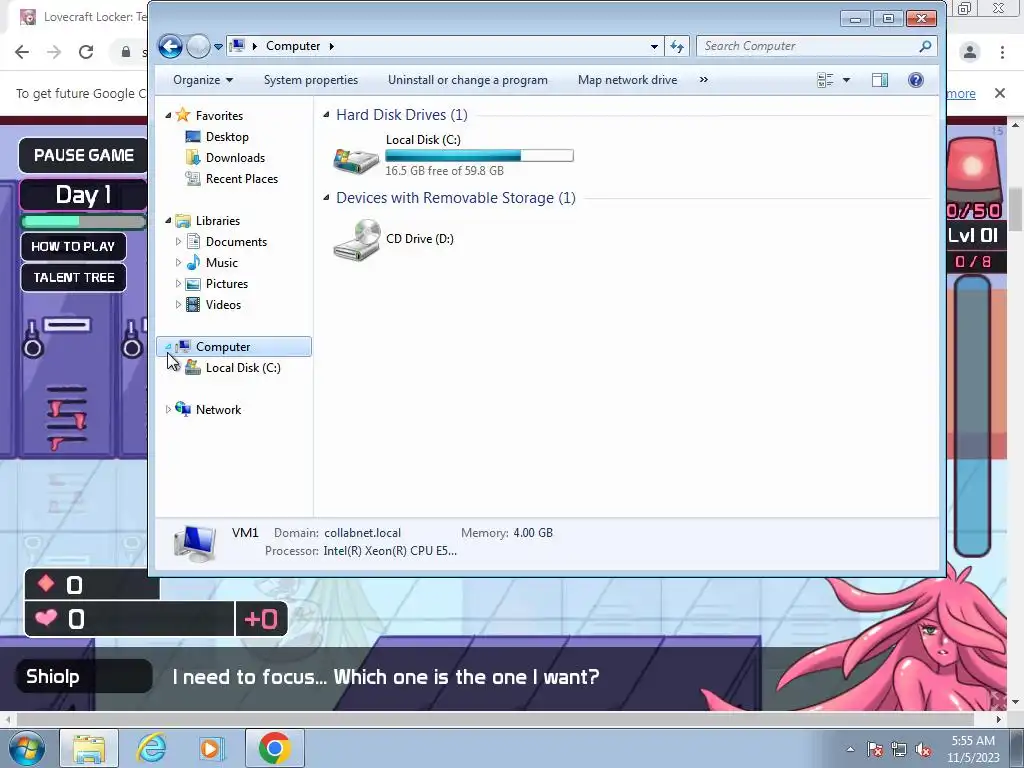Select CD Drive (D:) icon
1024x768 pixels.
coord(357,240)
